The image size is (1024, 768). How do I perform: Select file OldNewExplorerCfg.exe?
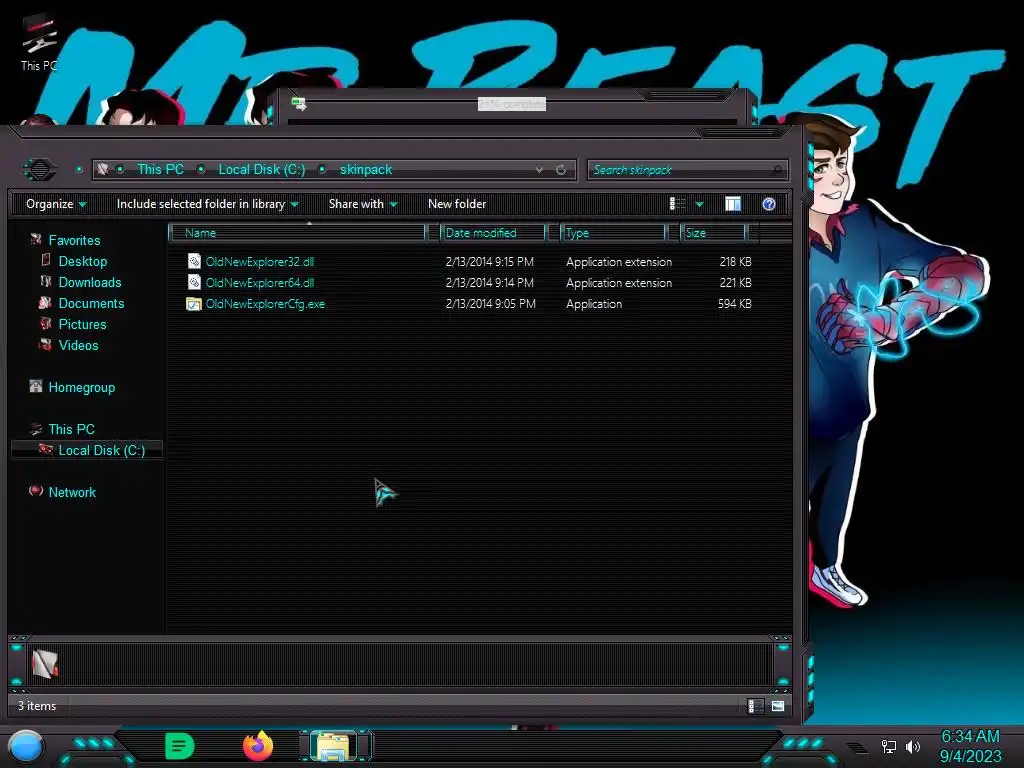tap(264, 304)
